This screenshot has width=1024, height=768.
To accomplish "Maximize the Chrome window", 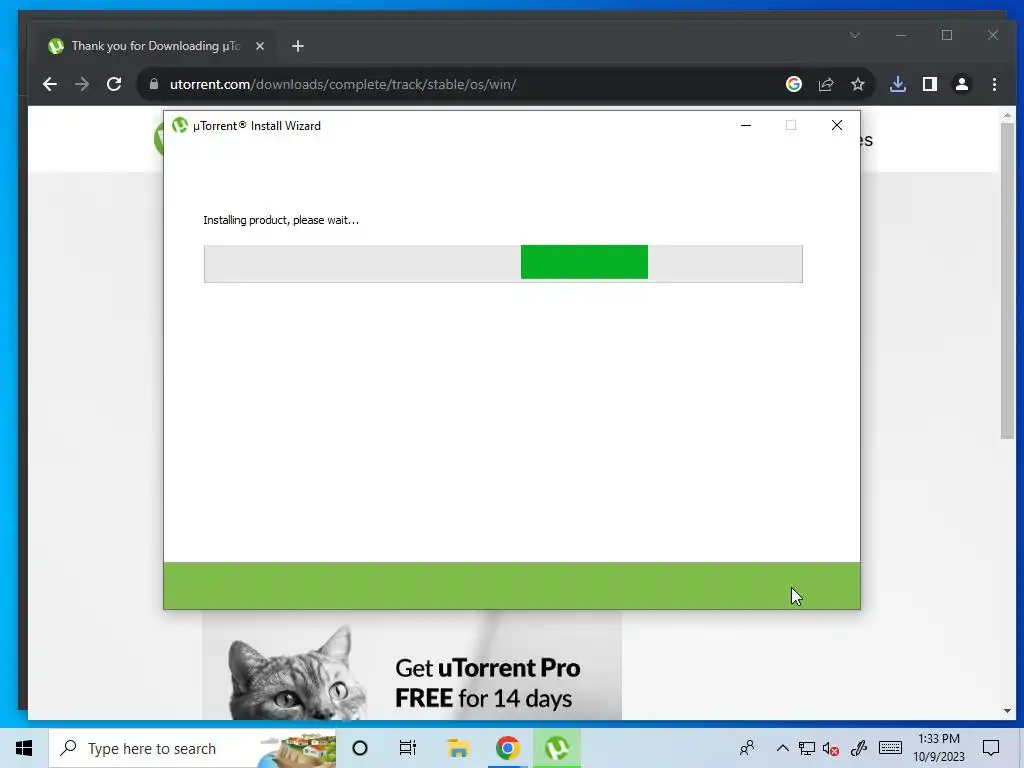I will point(947,35).
